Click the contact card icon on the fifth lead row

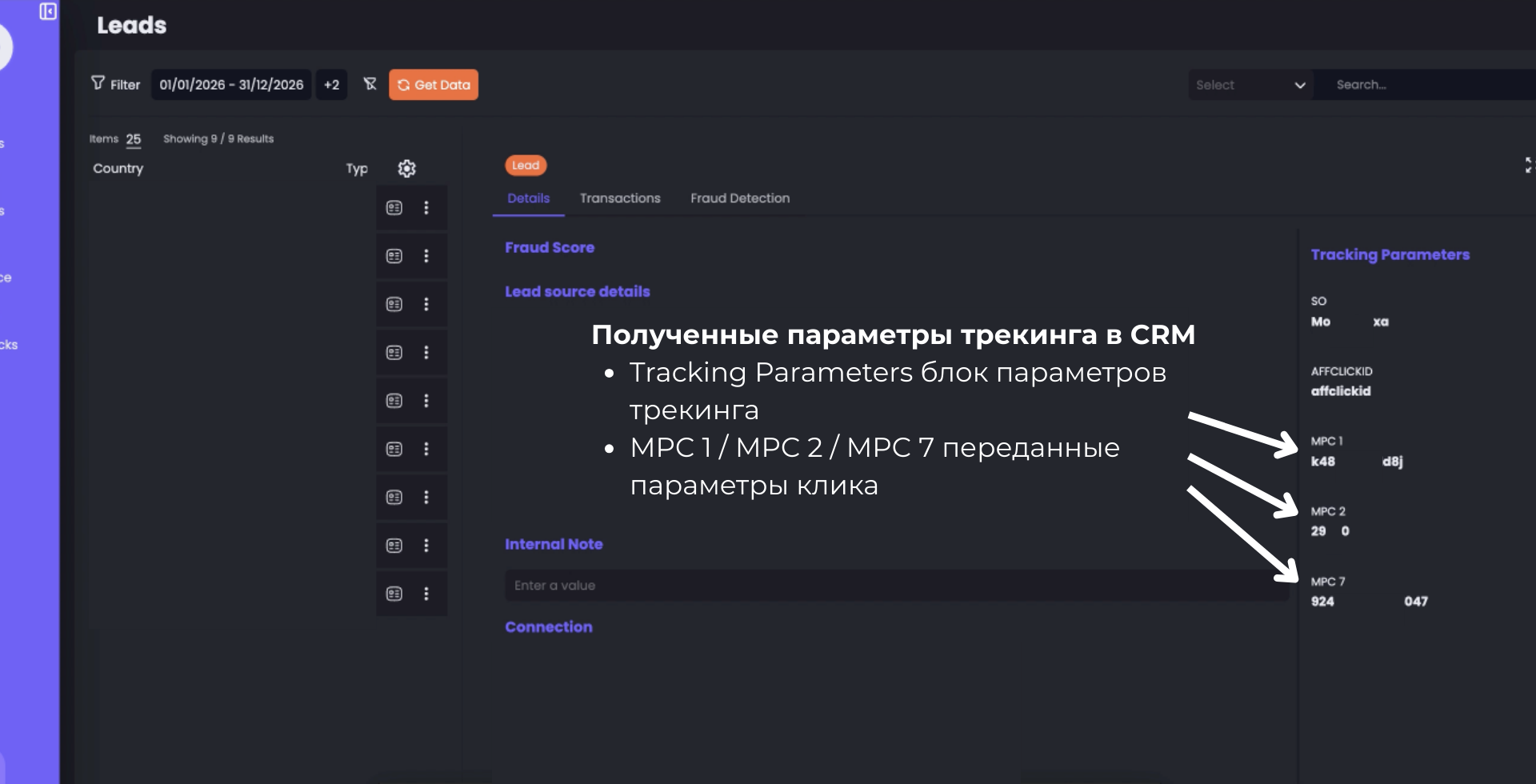coord(394,401)
